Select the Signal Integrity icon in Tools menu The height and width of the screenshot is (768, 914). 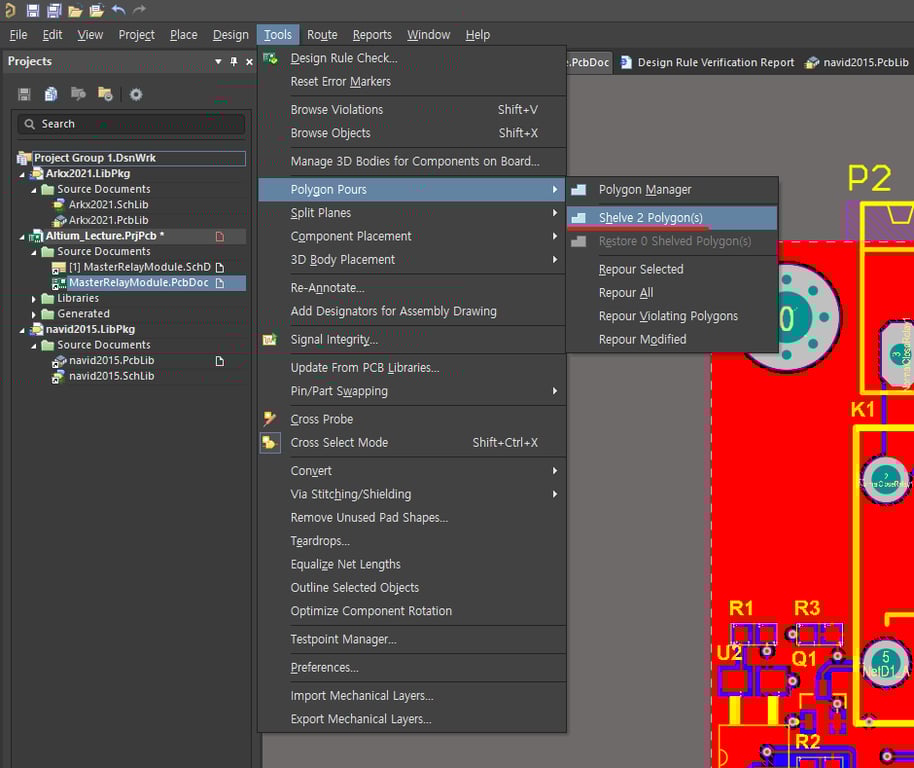coord(269,340)
